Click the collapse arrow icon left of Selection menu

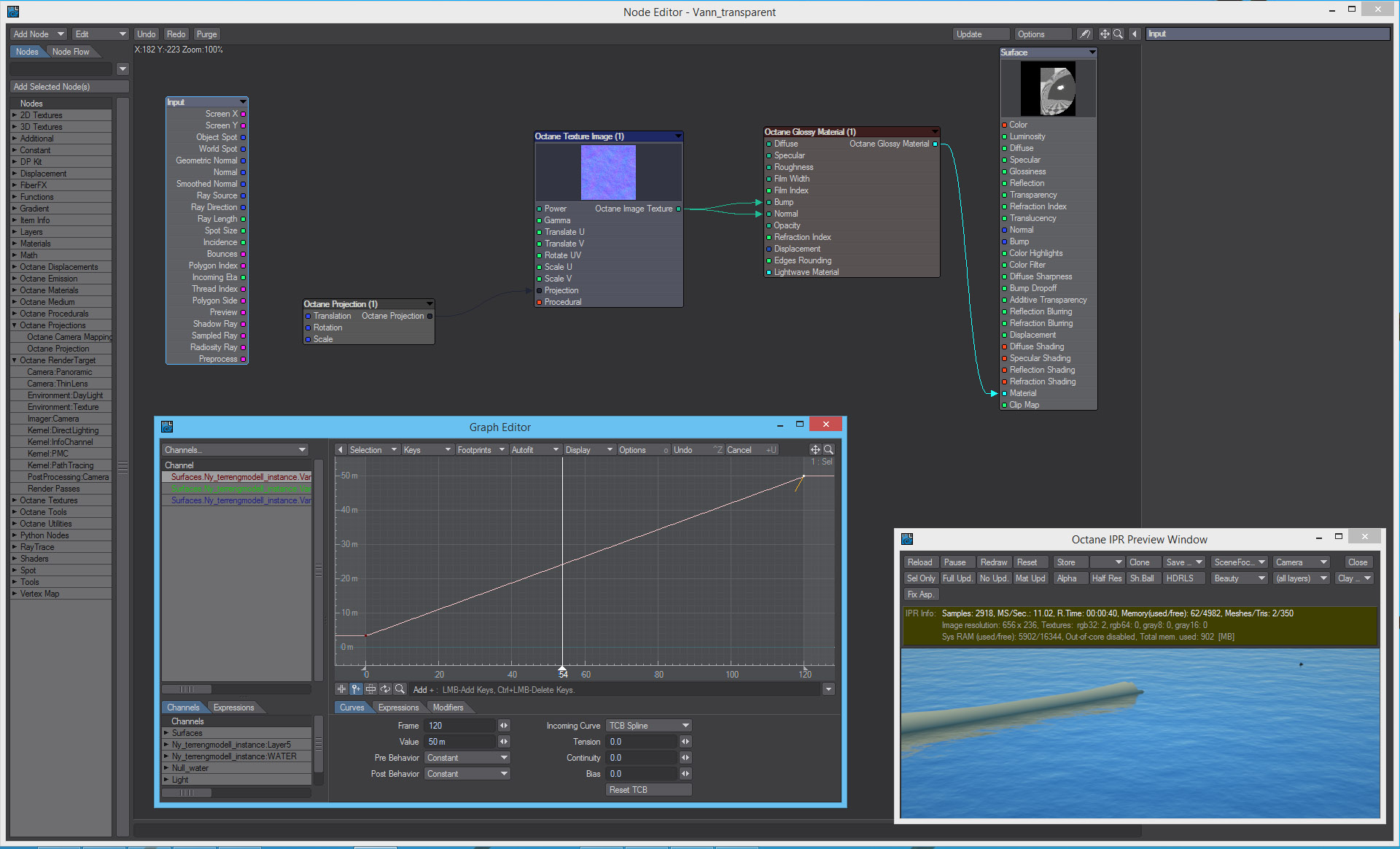(x=341, y=450)
